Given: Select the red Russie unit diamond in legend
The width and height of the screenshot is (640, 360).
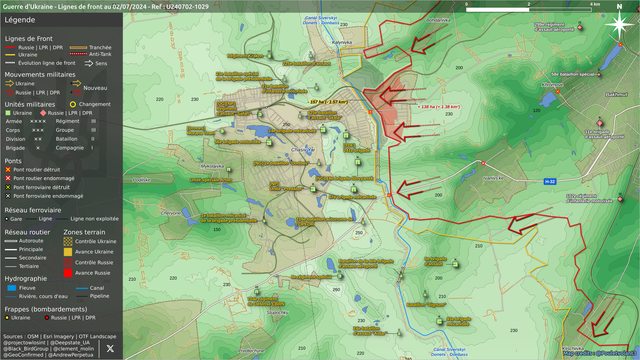Looking at the screenshot, I should pyautogui.click(x=43, y=113).
